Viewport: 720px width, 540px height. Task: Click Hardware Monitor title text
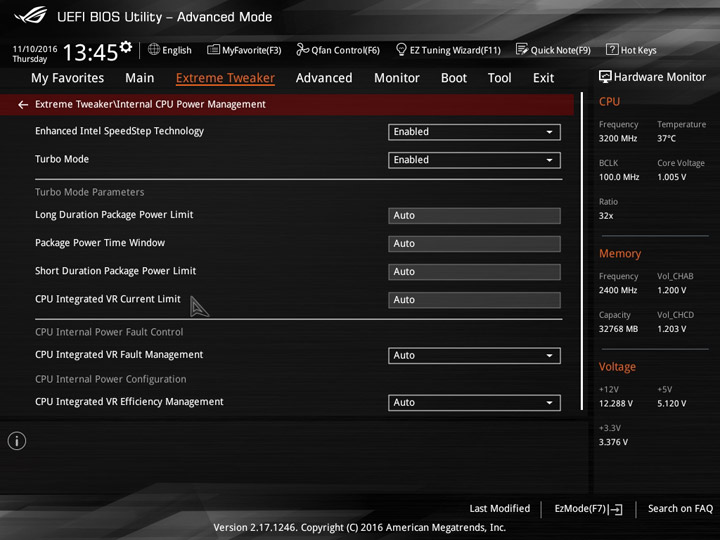click(x=659, y=77)
